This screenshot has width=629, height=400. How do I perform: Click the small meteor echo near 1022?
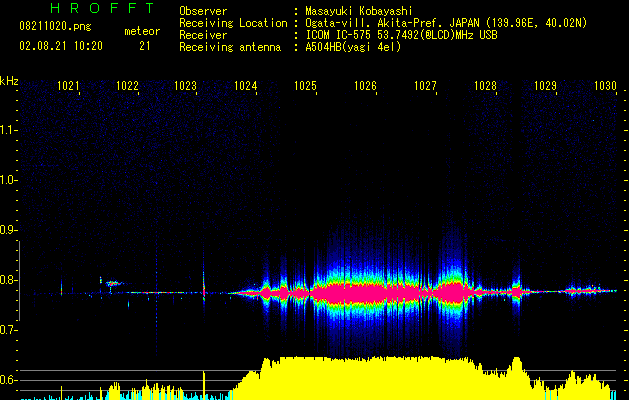(x=114, y=284)
